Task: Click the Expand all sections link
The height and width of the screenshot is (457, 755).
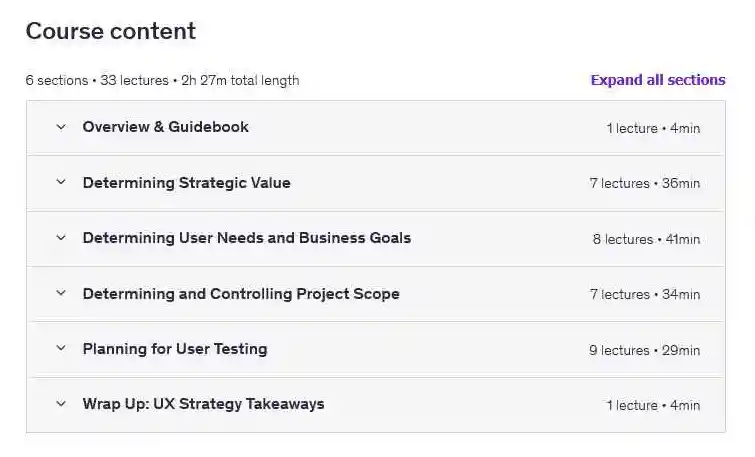Action: click(x=657, y=80)
